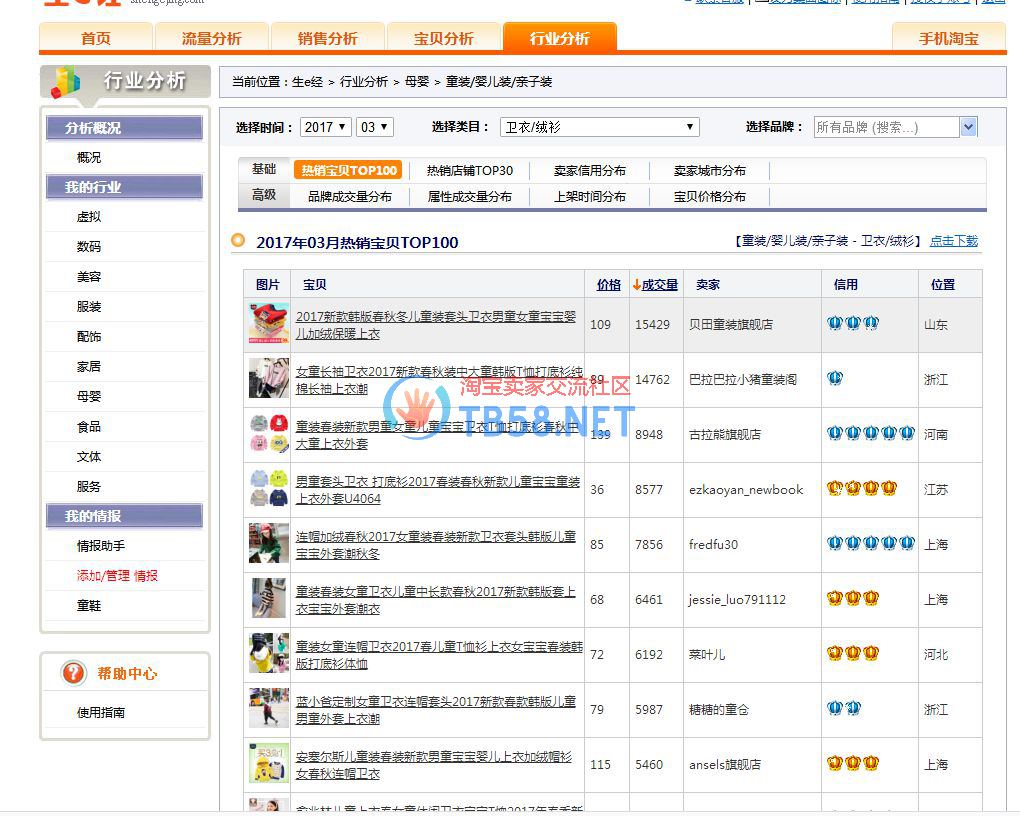The width and height of the screenshot is (1020, 816).
Task: Open the month dropdown showing 03
Action: (x=375, y=127)
